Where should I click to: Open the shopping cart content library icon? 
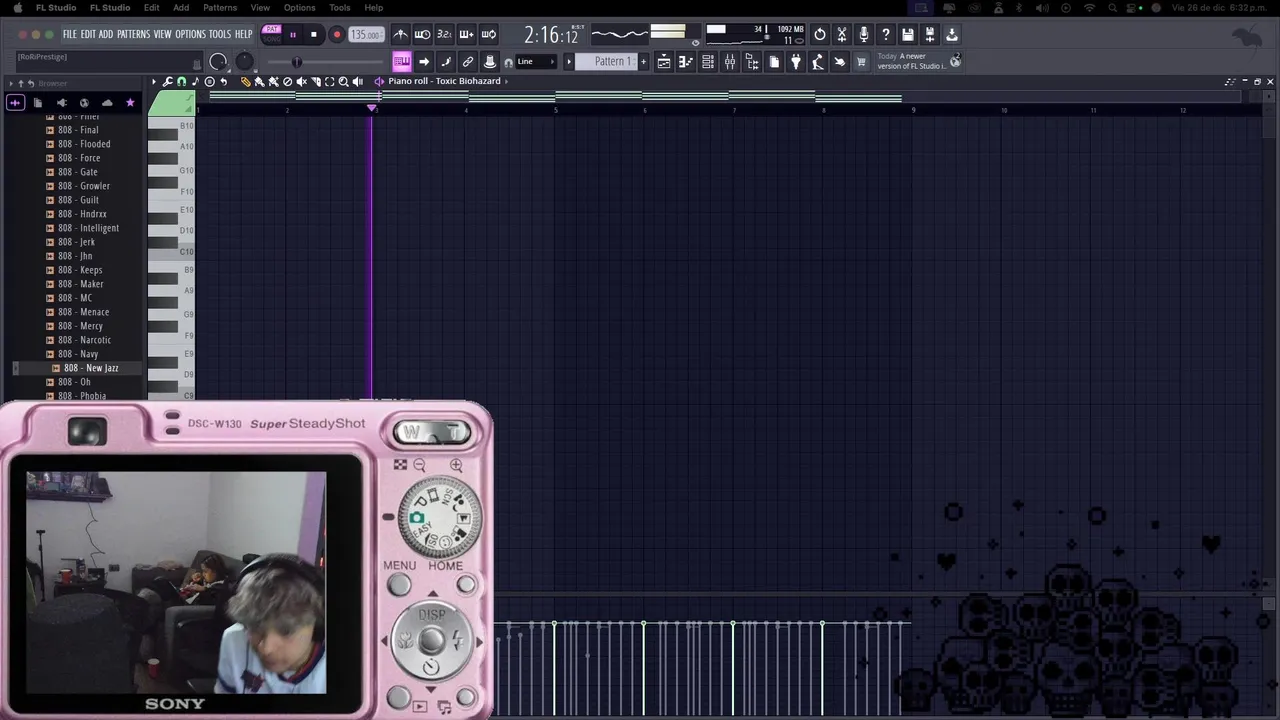[x=861, y=62]
